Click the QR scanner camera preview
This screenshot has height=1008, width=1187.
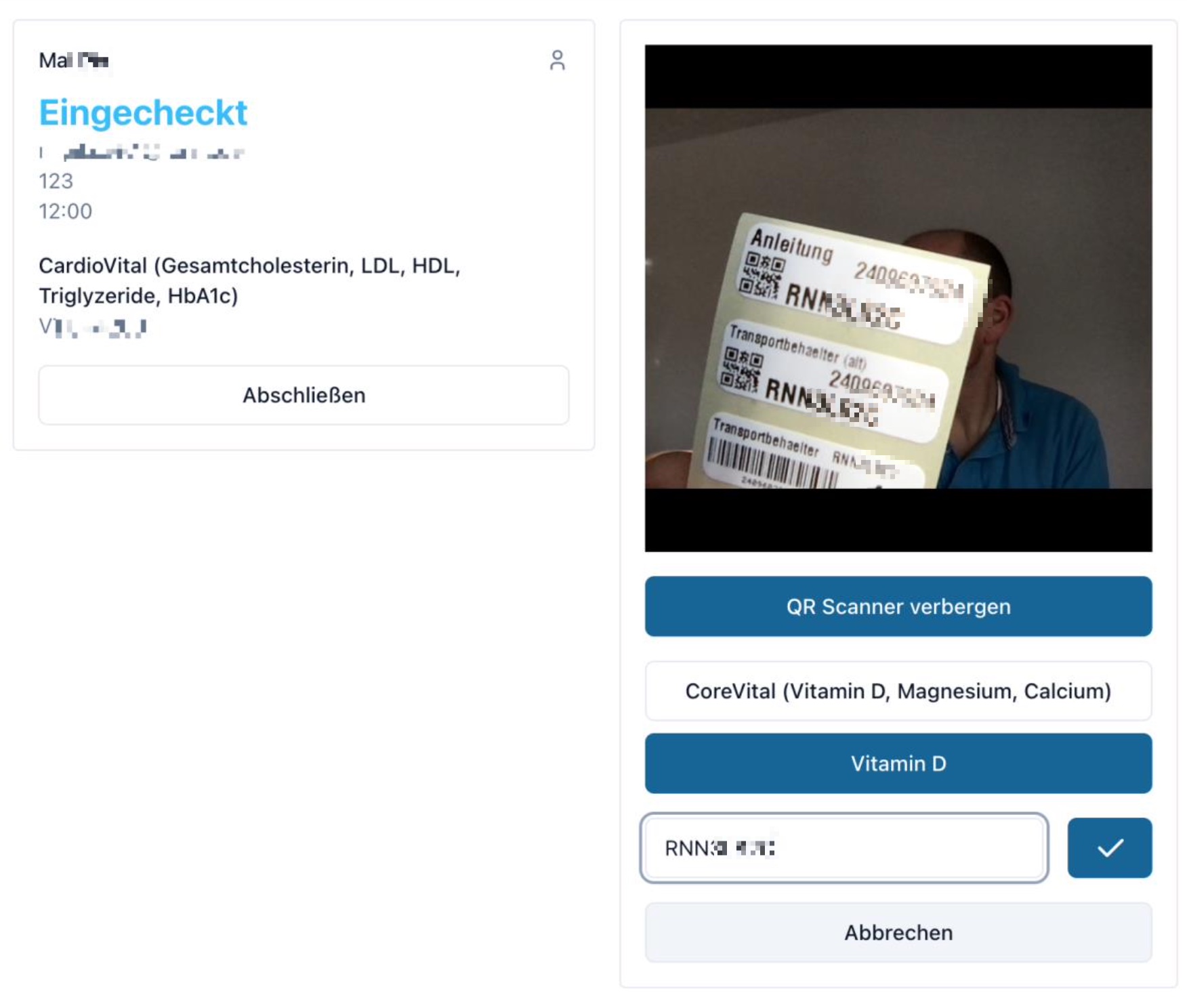point(898,298)
